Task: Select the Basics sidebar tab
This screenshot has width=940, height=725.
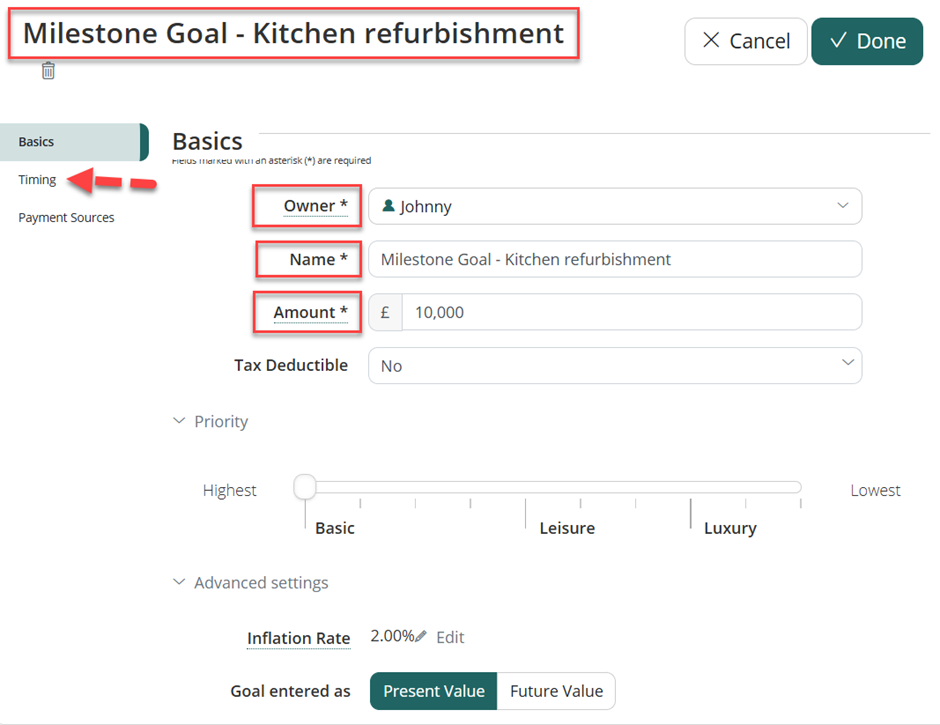Action: tap(74, 142)
